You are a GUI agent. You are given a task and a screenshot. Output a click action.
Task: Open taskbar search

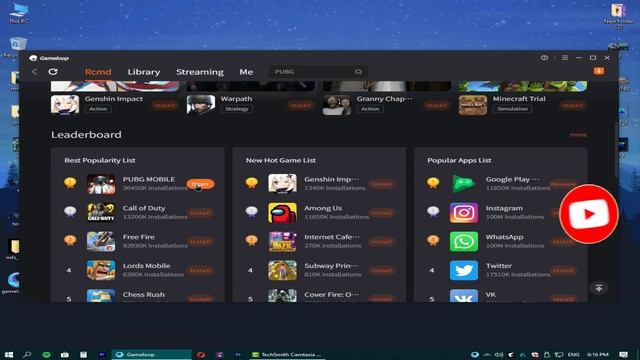point(27,354)
